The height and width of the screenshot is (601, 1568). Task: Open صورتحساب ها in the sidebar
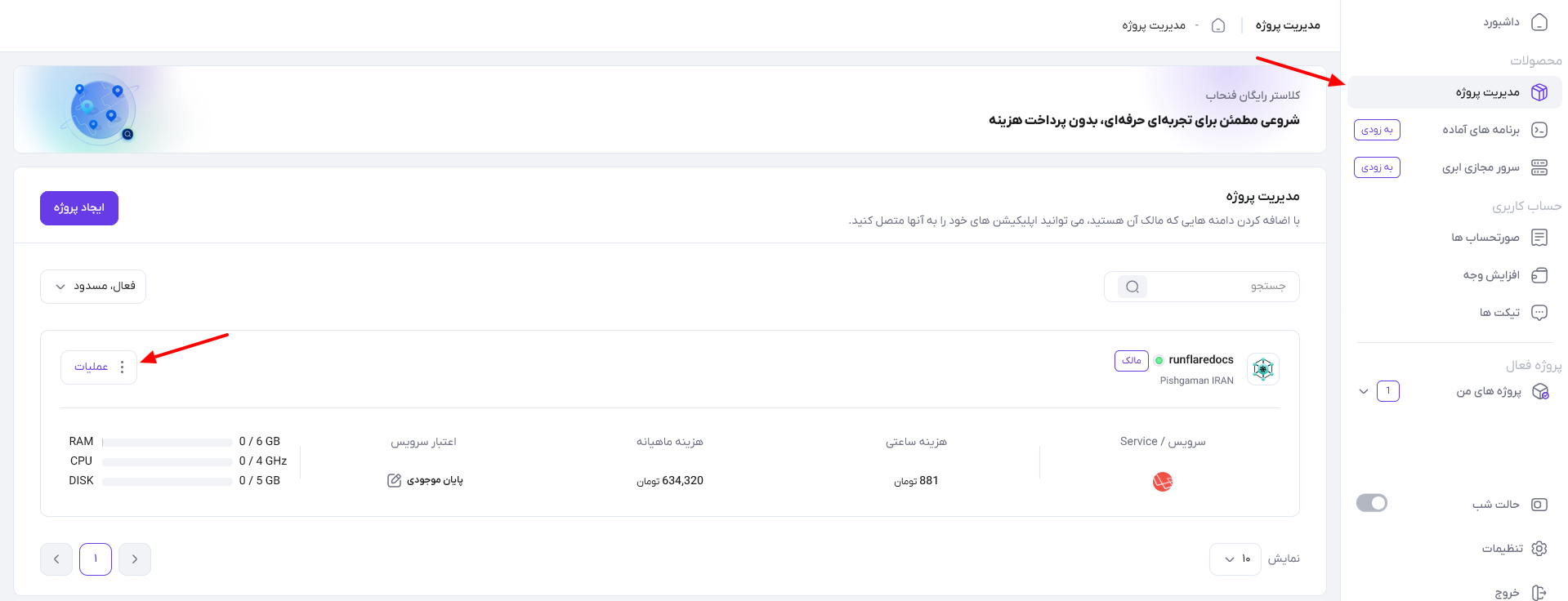(1454, 238)
